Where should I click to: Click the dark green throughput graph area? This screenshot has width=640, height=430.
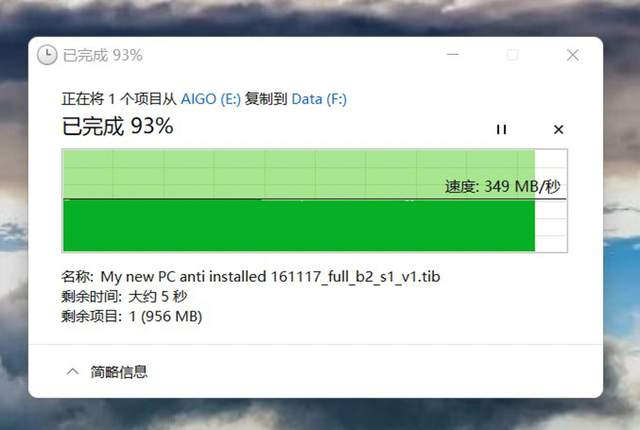coord(299,225)
